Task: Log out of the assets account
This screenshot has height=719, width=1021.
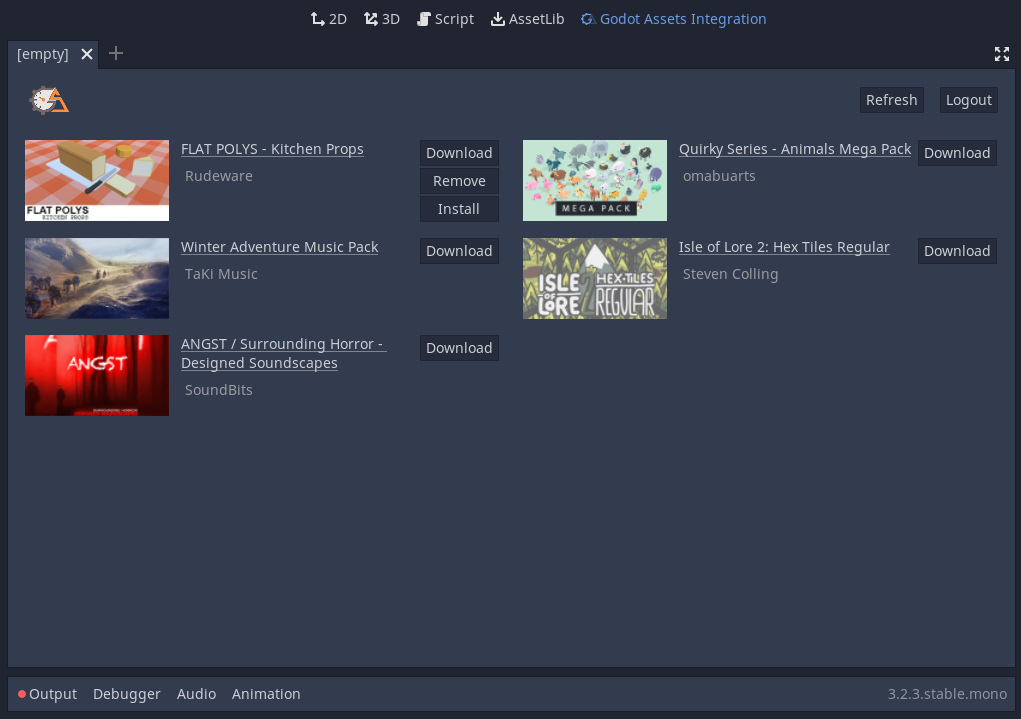Action: (968, 100)
